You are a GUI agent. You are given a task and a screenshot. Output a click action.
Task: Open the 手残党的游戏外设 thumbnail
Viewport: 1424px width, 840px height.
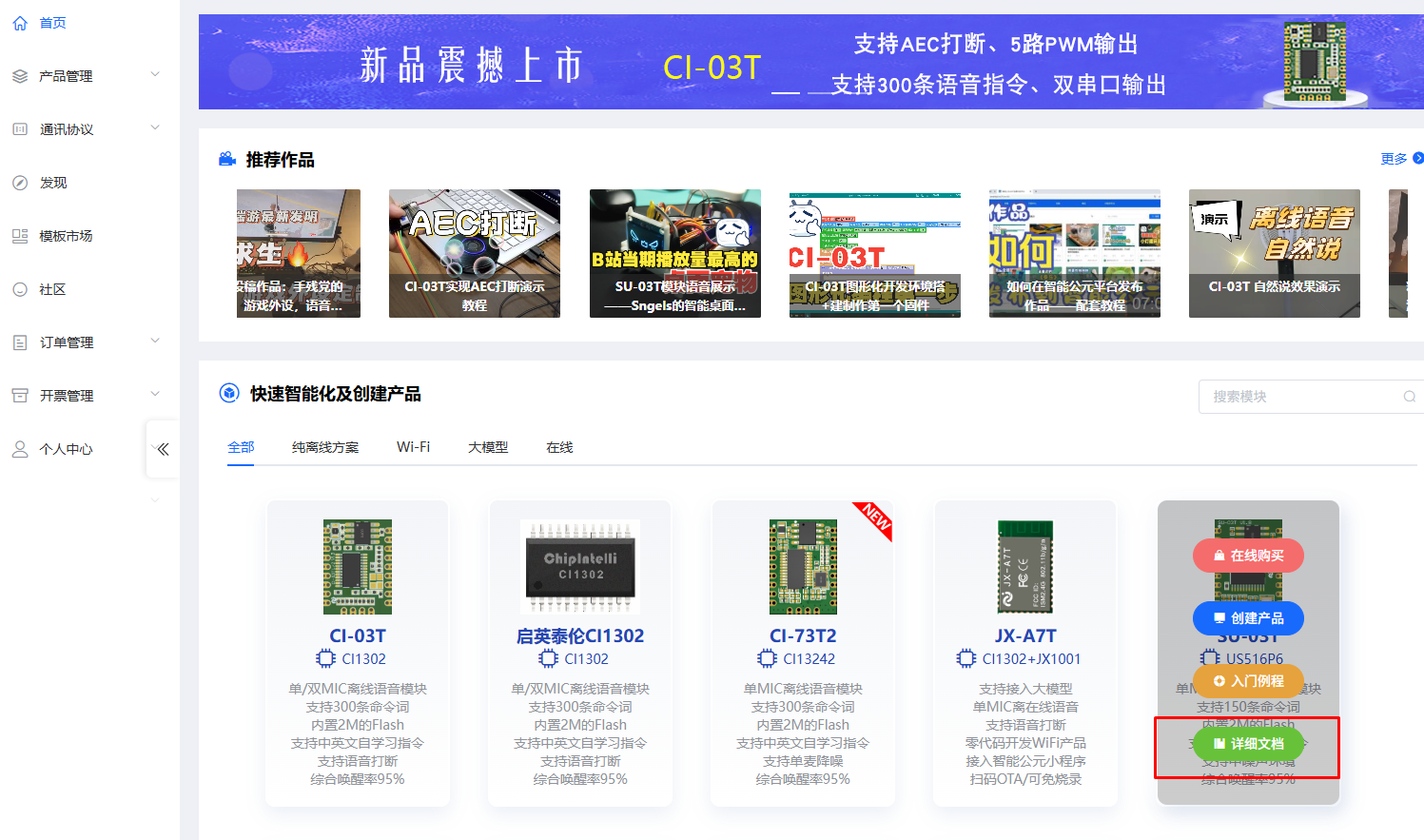pyautogui.click(x=299, y=253)
